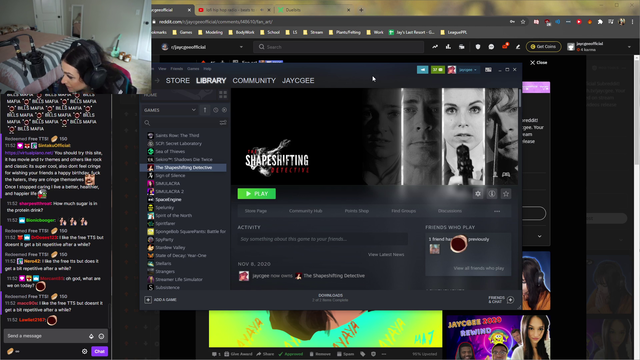Viewport: 640px width, 360px height.
Task: Click the Reddit create post pencil icon
Action: (x=518, y=47)
